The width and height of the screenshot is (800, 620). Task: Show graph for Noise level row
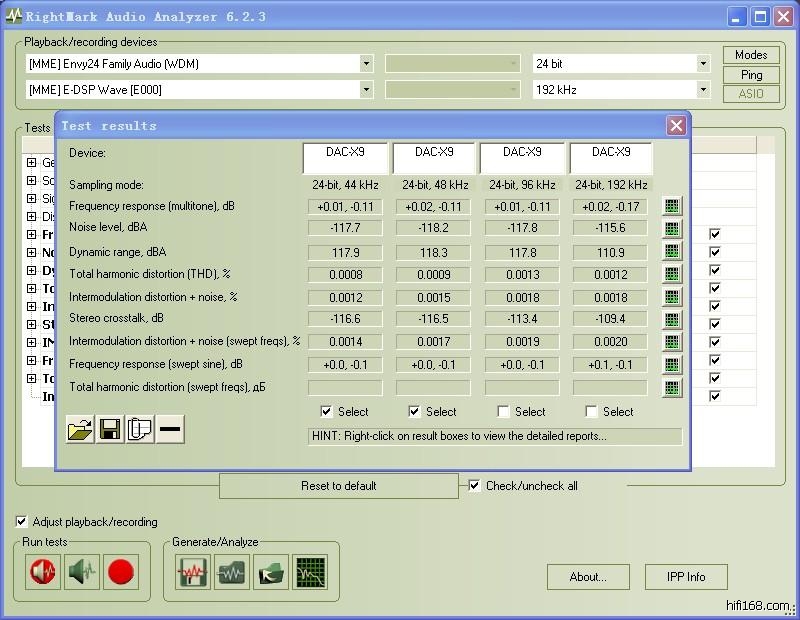(x=672, y=229)
